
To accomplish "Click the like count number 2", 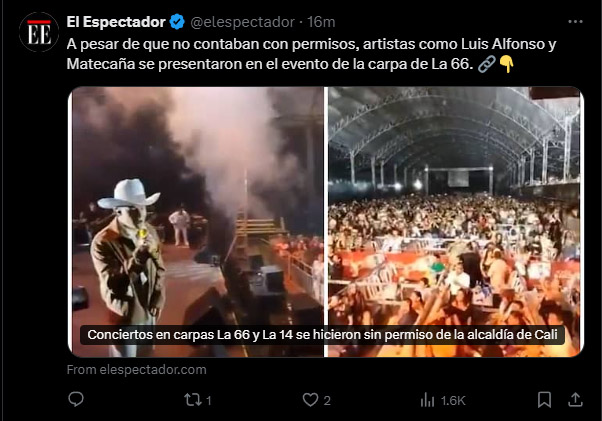I will tap(327, 401).
